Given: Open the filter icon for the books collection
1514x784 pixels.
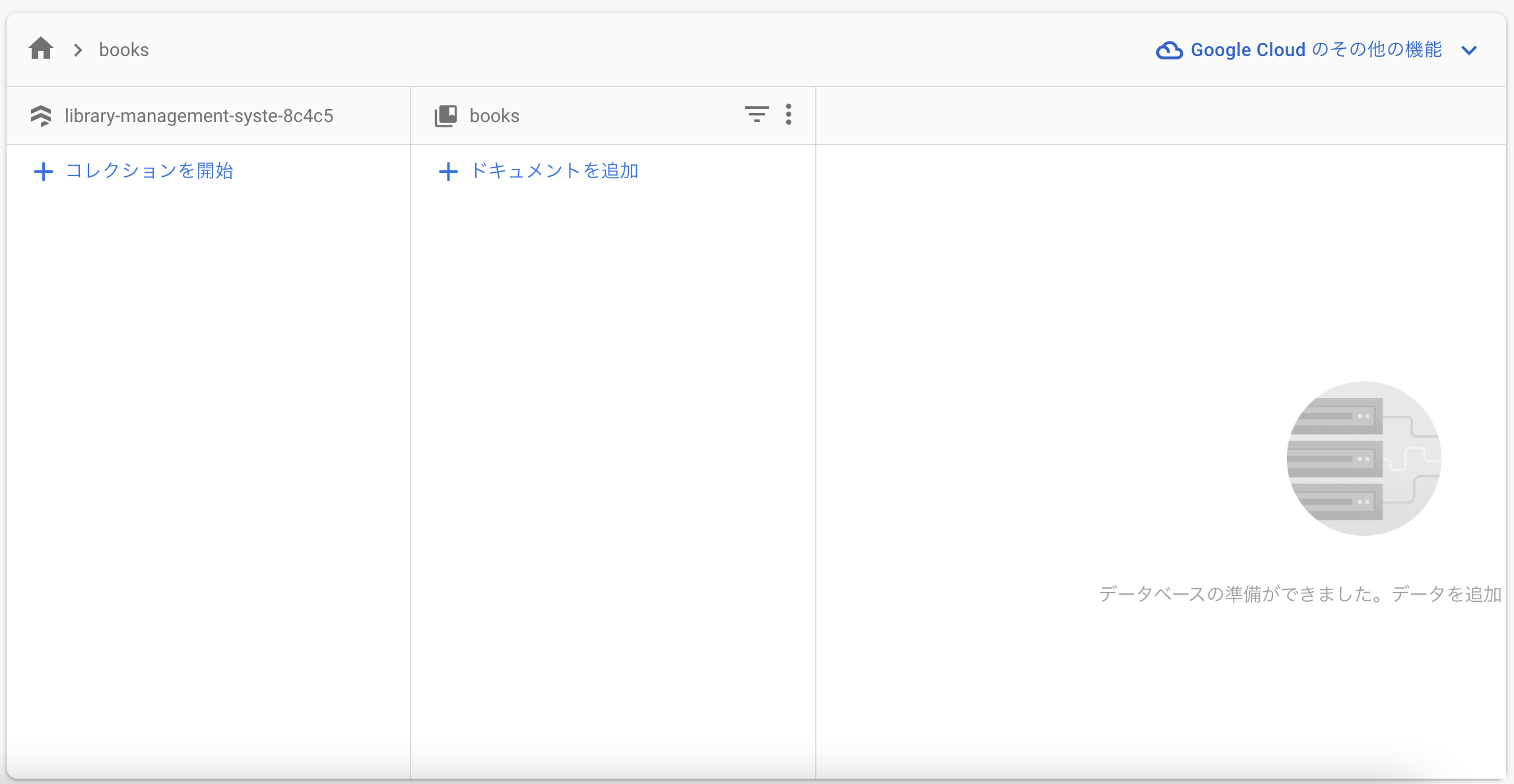Looking at the screenshot, I should point(756,114).
